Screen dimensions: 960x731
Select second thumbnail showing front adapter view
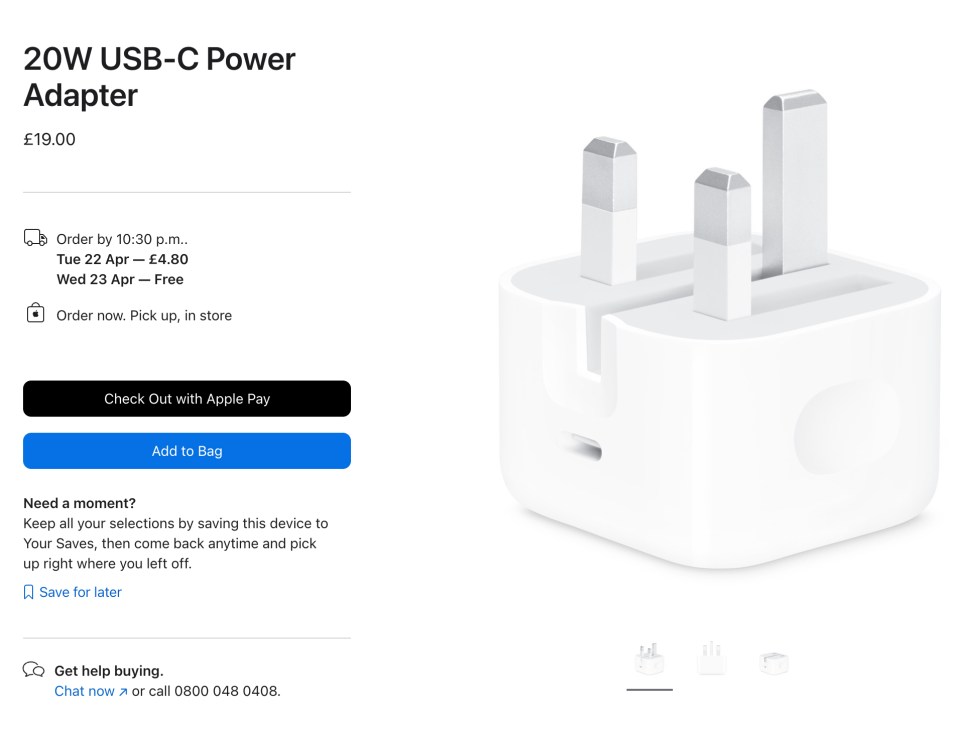[x=711, y=658]
